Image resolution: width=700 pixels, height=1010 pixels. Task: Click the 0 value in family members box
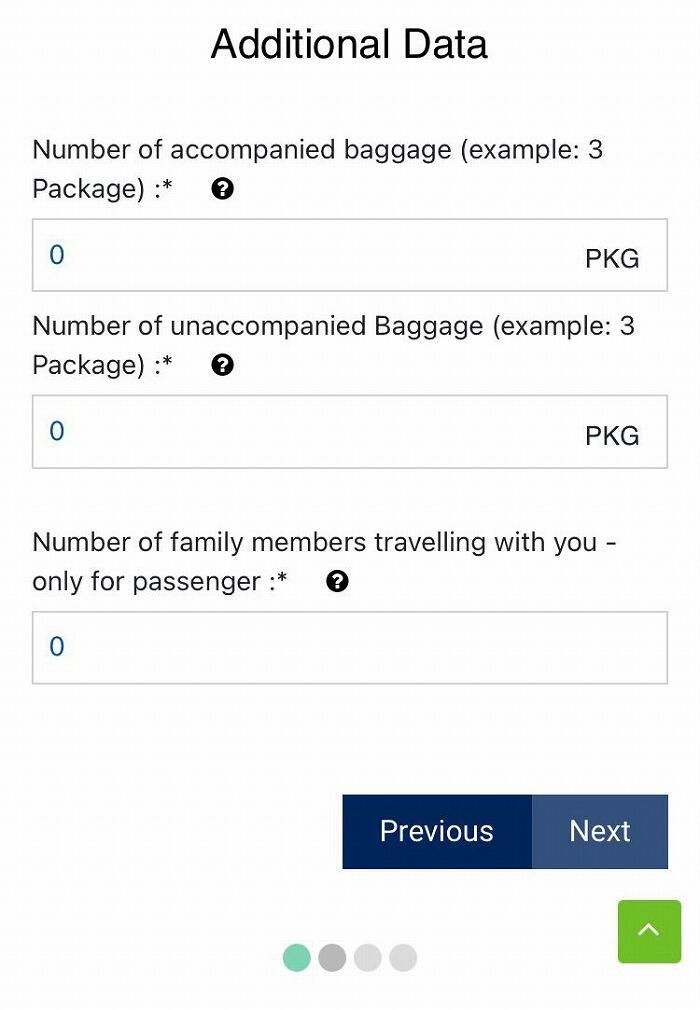pos(57,647)
